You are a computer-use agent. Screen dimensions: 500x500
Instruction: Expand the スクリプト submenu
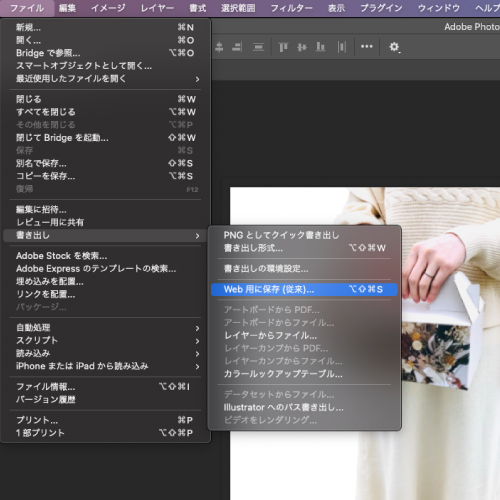click(x=105, y=340)
